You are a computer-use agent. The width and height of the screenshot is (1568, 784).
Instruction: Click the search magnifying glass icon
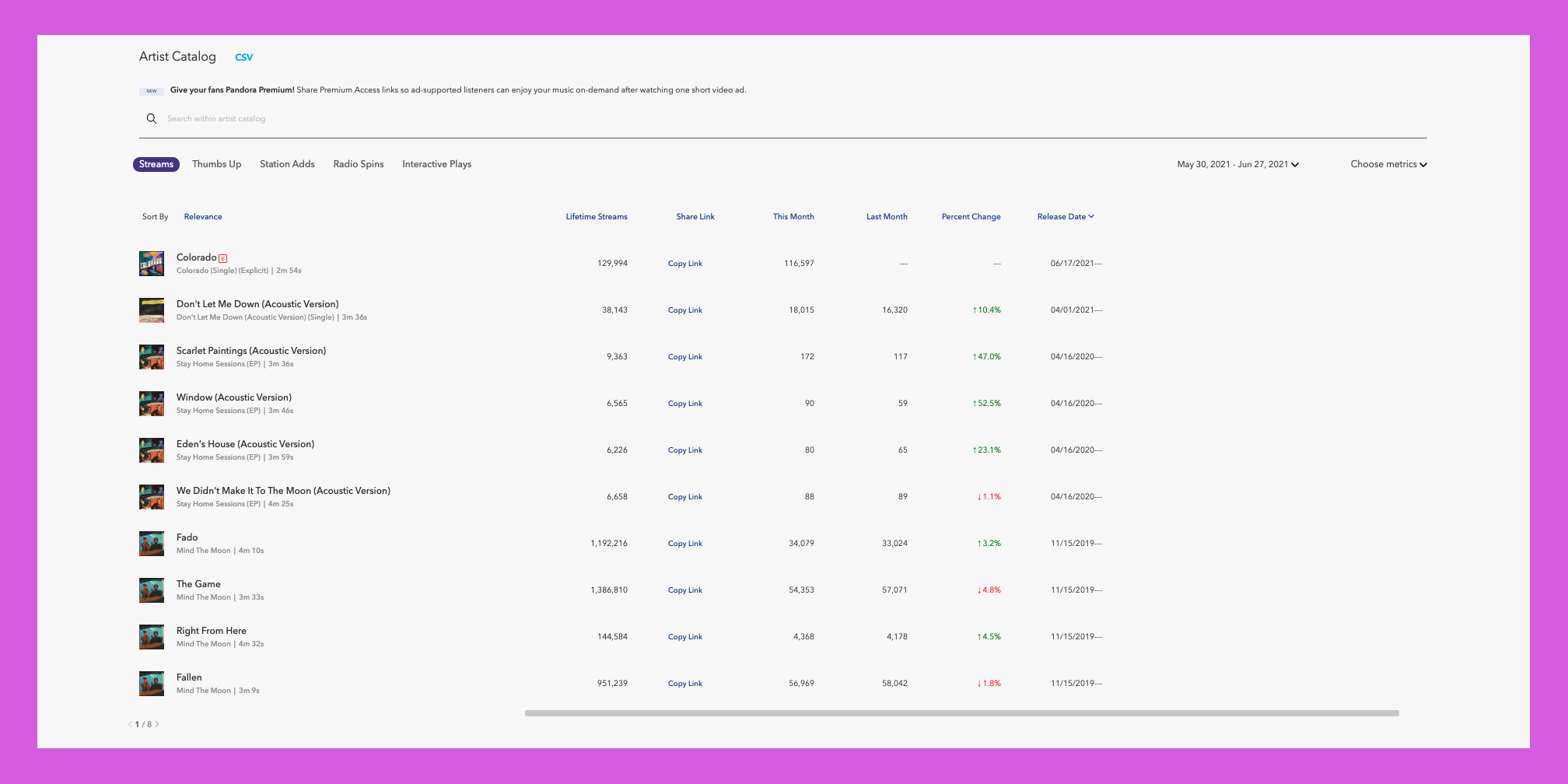tap(151, 118)
